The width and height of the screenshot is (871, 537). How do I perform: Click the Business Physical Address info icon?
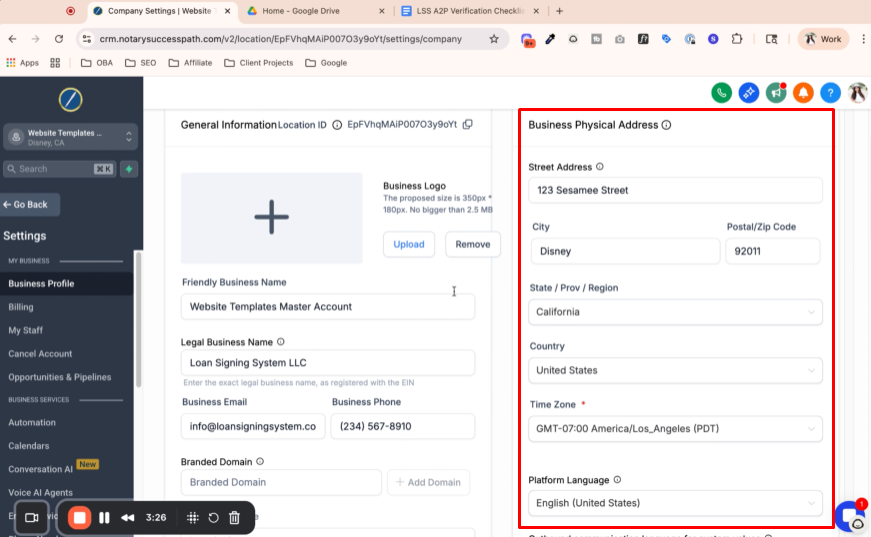(x=666, y=125)
